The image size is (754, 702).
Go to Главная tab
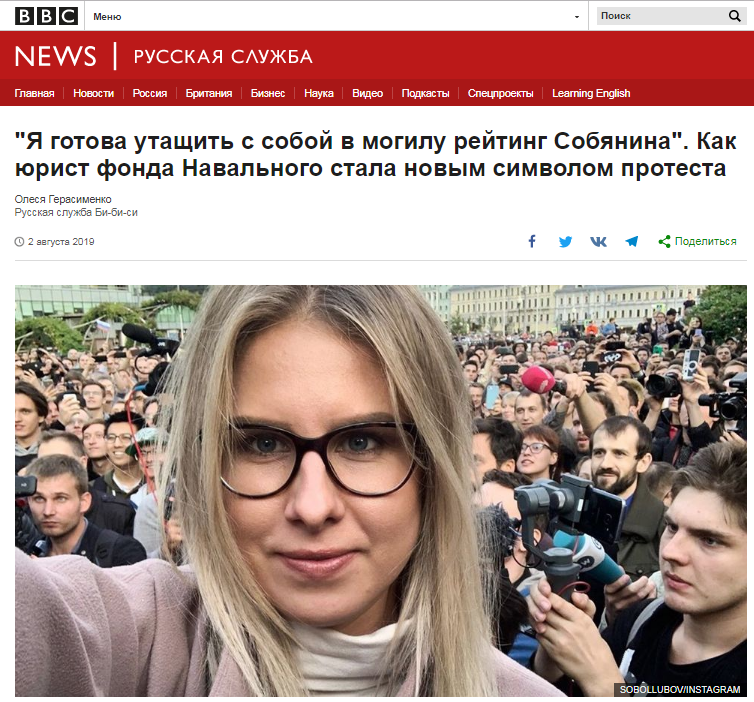tap(34, 93)
